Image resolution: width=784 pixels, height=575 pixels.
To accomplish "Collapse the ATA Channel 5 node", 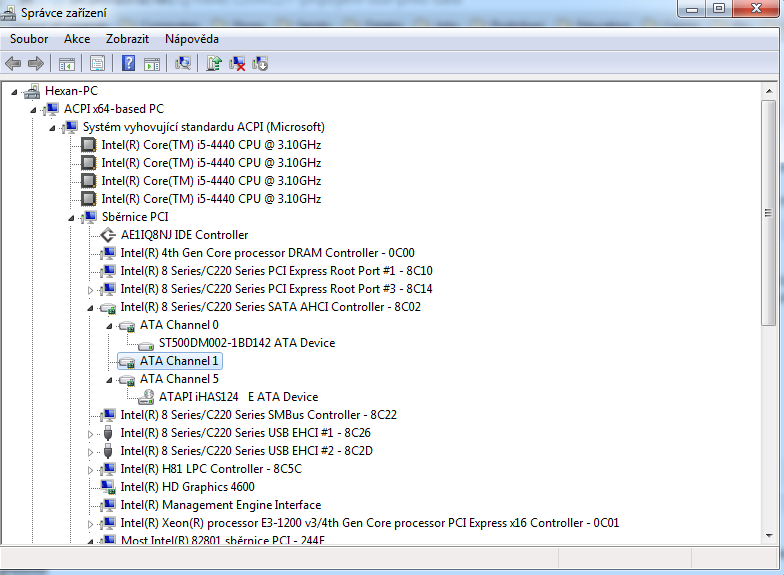I will point(109,380).
